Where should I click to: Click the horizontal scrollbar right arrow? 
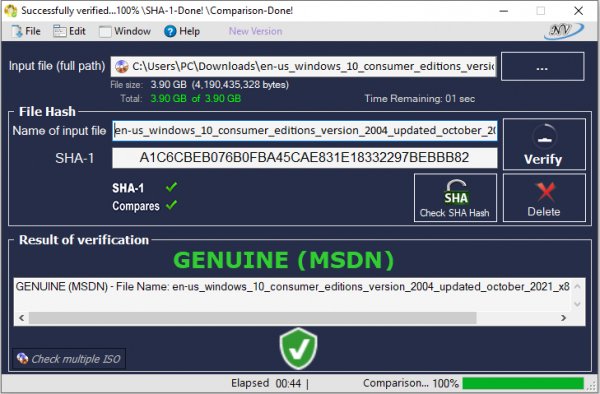(x=563, y=318)
